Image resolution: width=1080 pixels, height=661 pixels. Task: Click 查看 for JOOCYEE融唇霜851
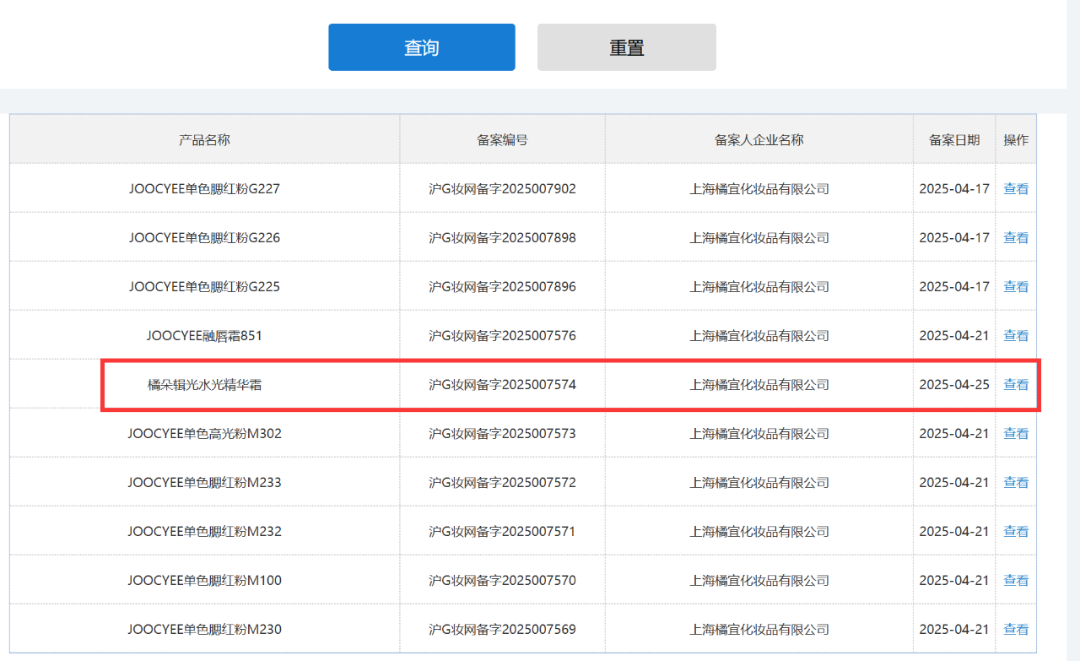point(1016,336)
